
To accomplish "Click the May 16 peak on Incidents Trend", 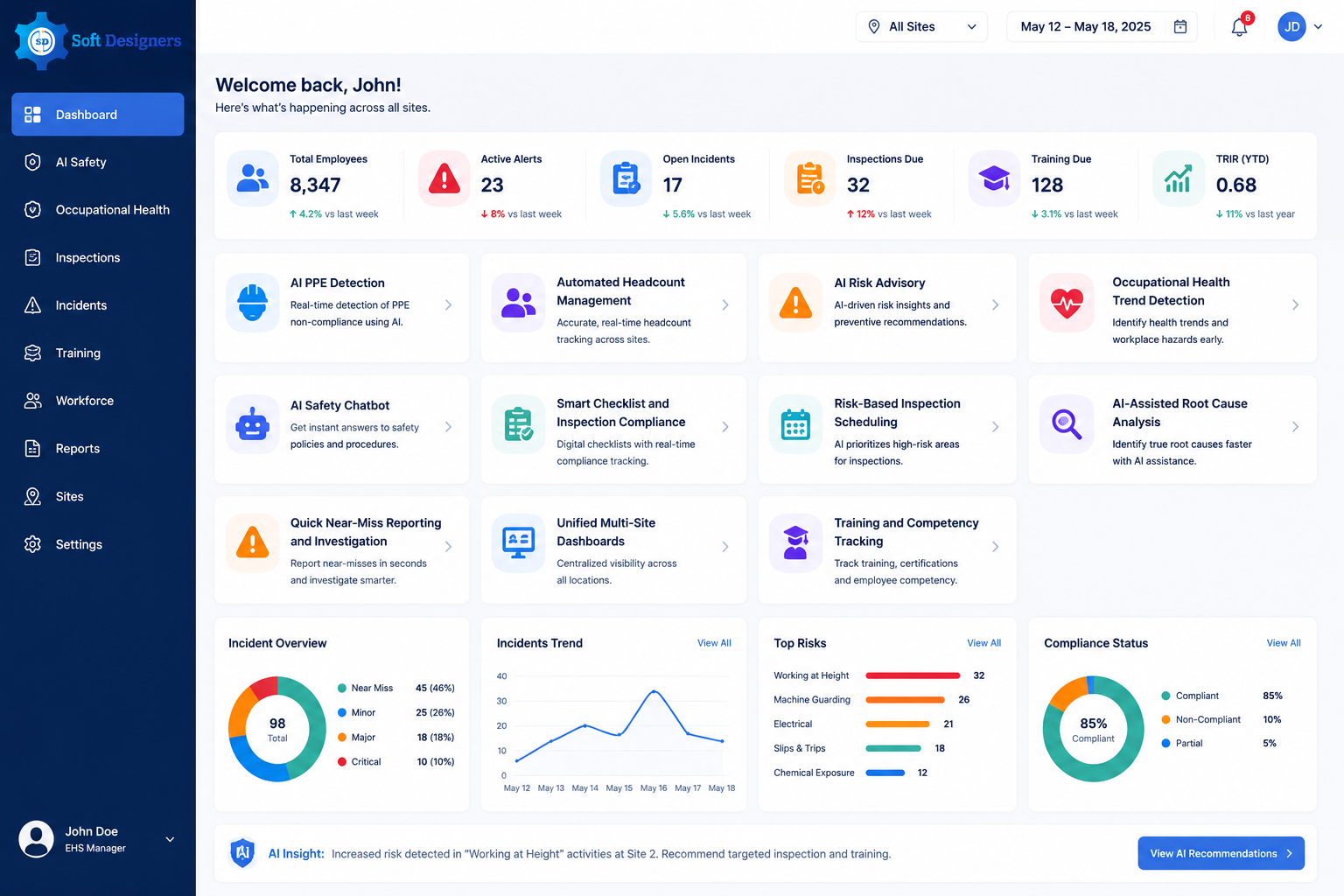I will (653, 691).
